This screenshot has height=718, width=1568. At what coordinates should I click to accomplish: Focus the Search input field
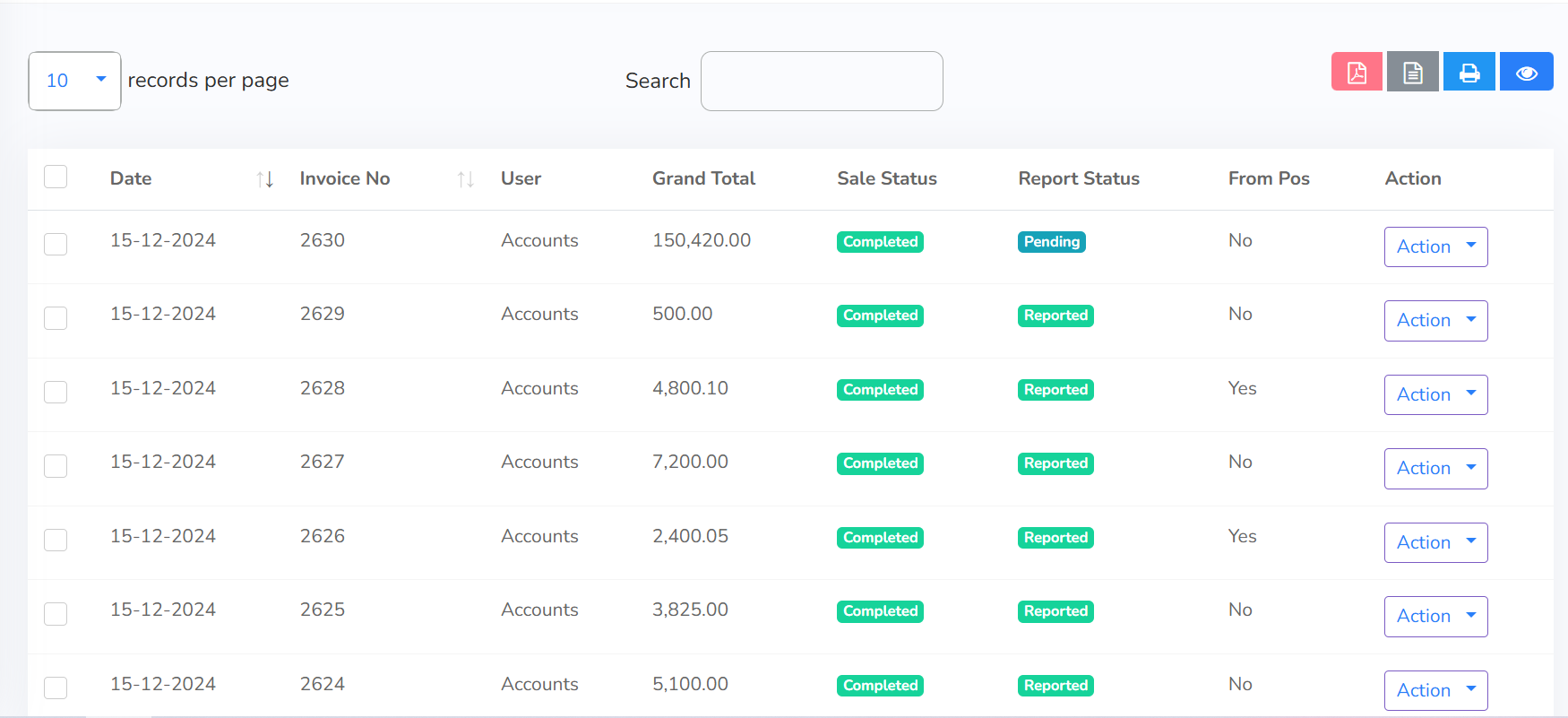pos(822,81)
